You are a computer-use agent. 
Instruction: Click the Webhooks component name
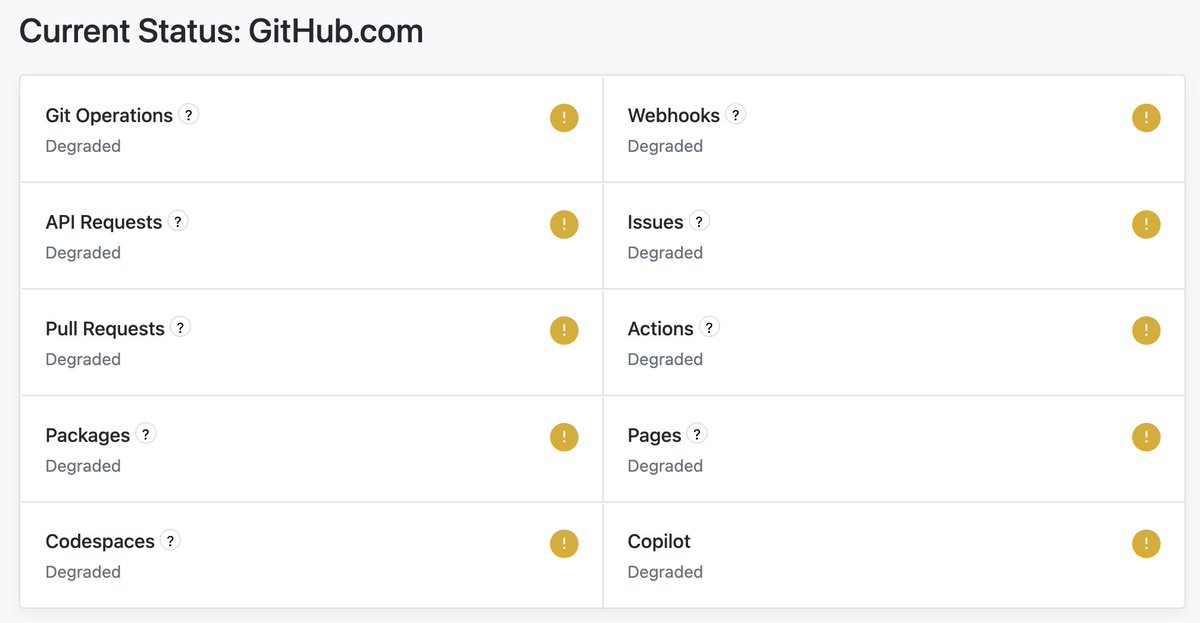point(674,116)
